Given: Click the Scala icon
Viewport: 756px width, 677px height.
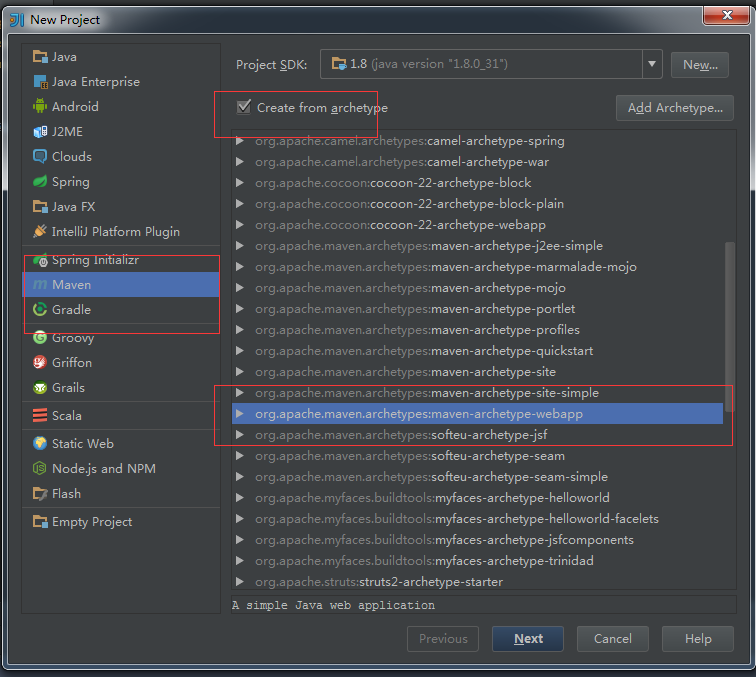Looking at the screenshot, I should tap(40, 416).
